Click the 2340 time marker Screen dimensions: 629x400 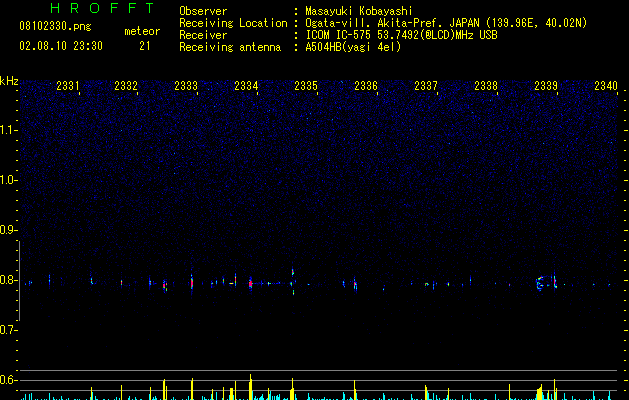(x=606, y=85)
